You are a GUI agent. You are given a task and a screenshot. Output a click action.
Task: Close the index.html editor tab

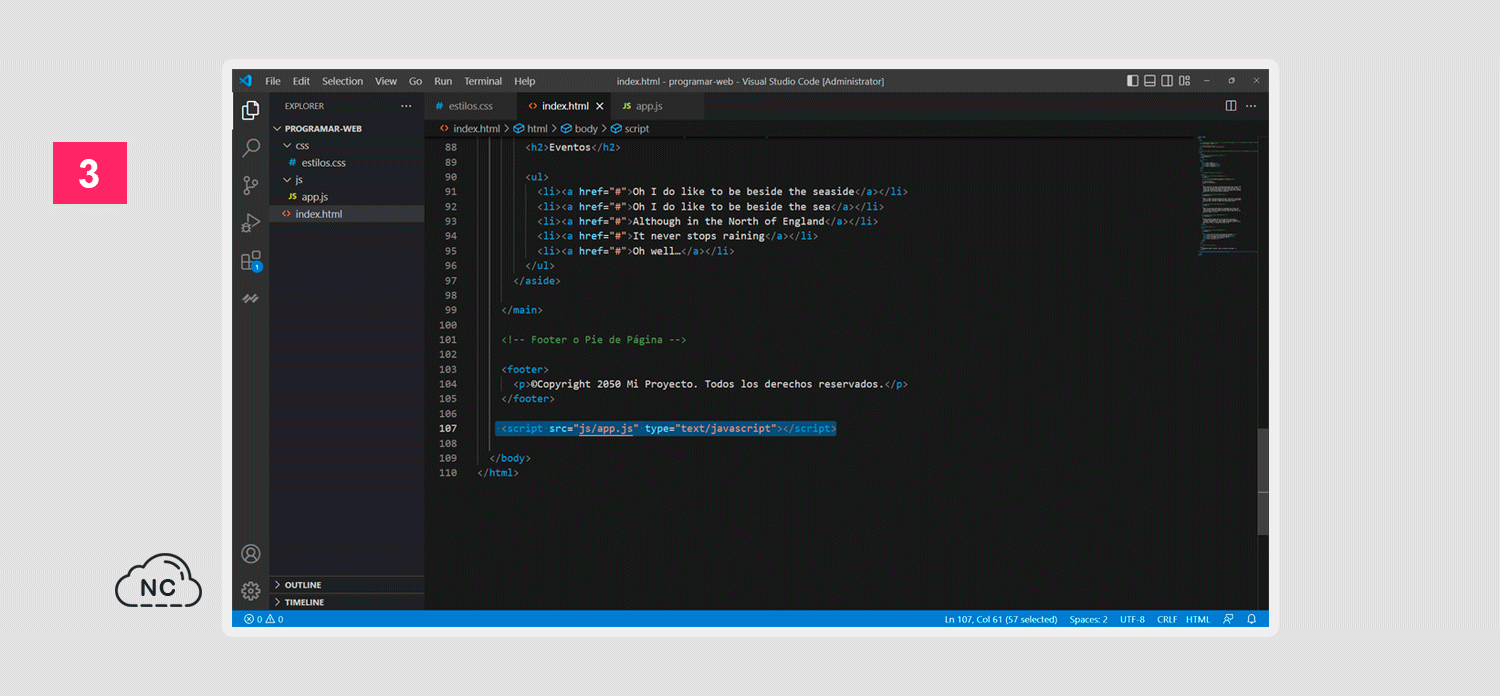coord(600,106)
